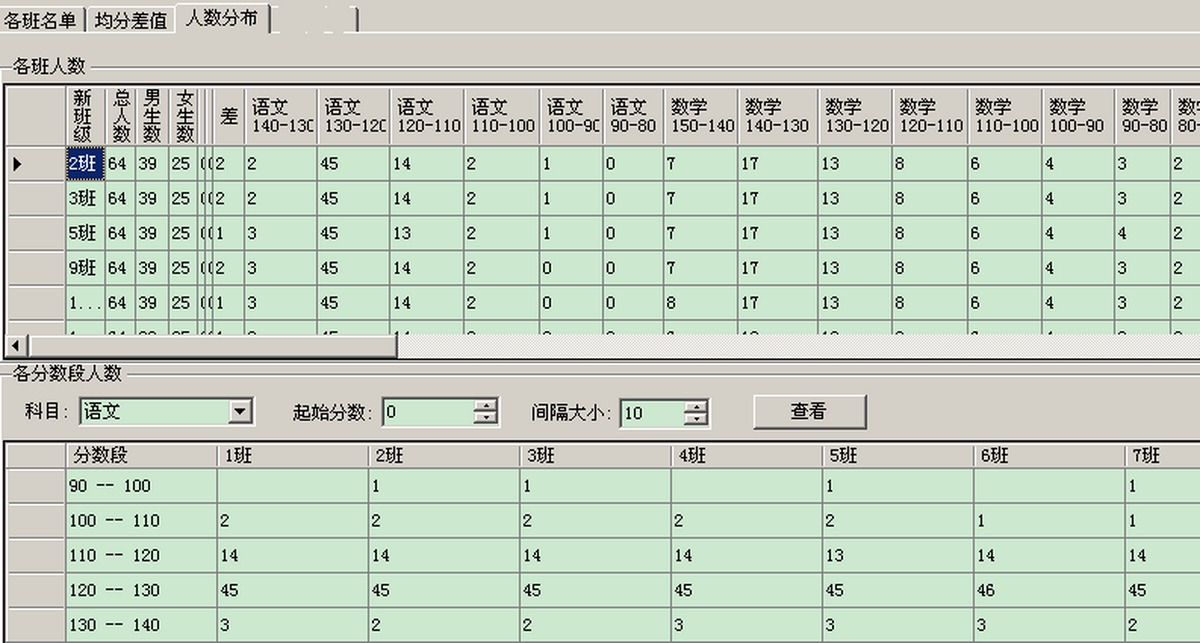1200x643 pixels.
Task: Increase 间隔大小 with the up arrow
Action: coord(697,405)
